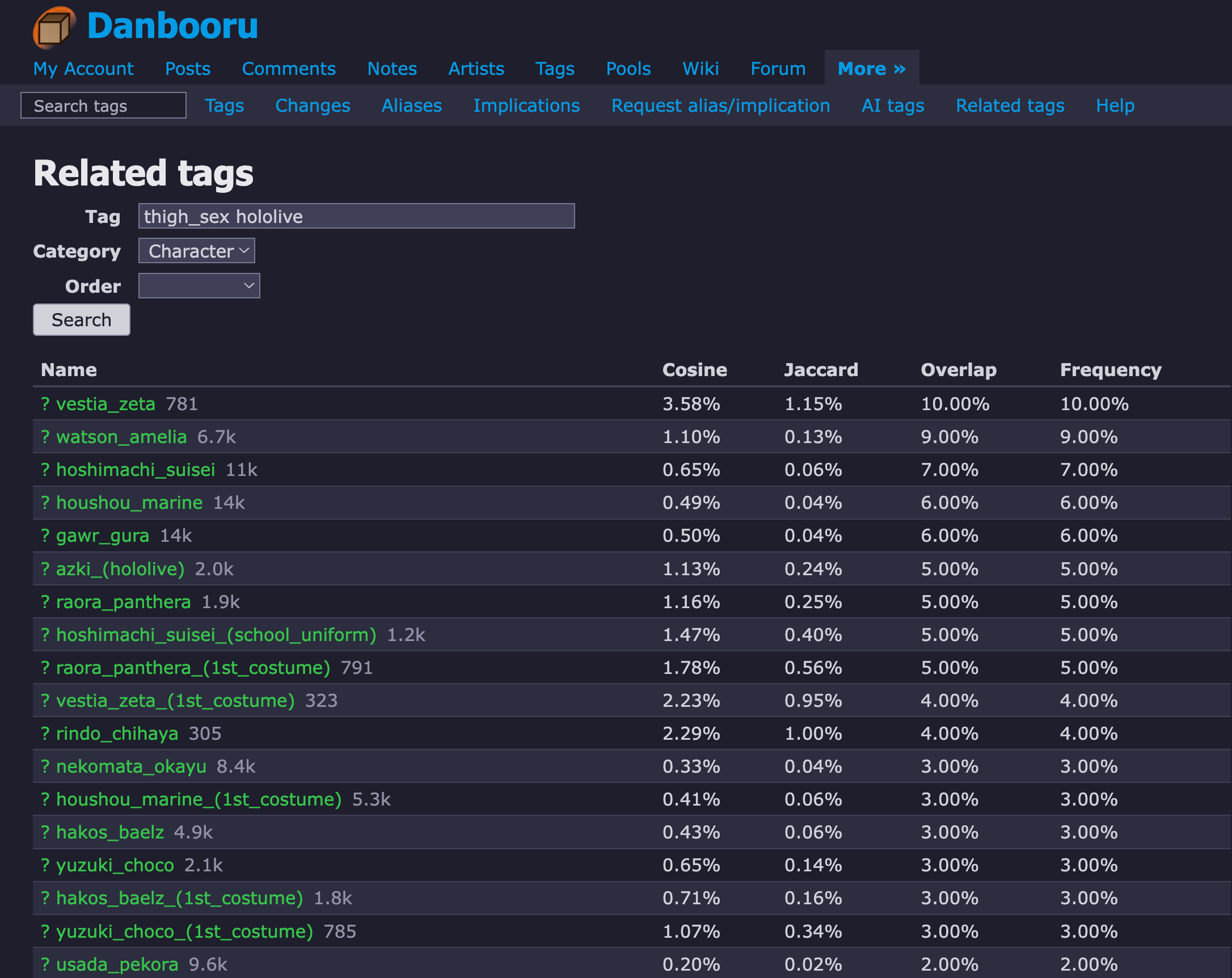
Task: Click the Tag field containing thigh_sex hololive
Action: coord(357,217)
